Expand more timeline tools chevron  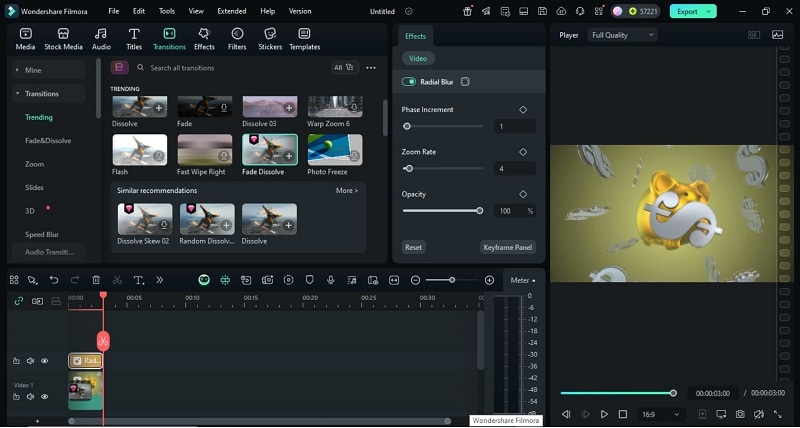pyautogui.click(x=160, y=280)
